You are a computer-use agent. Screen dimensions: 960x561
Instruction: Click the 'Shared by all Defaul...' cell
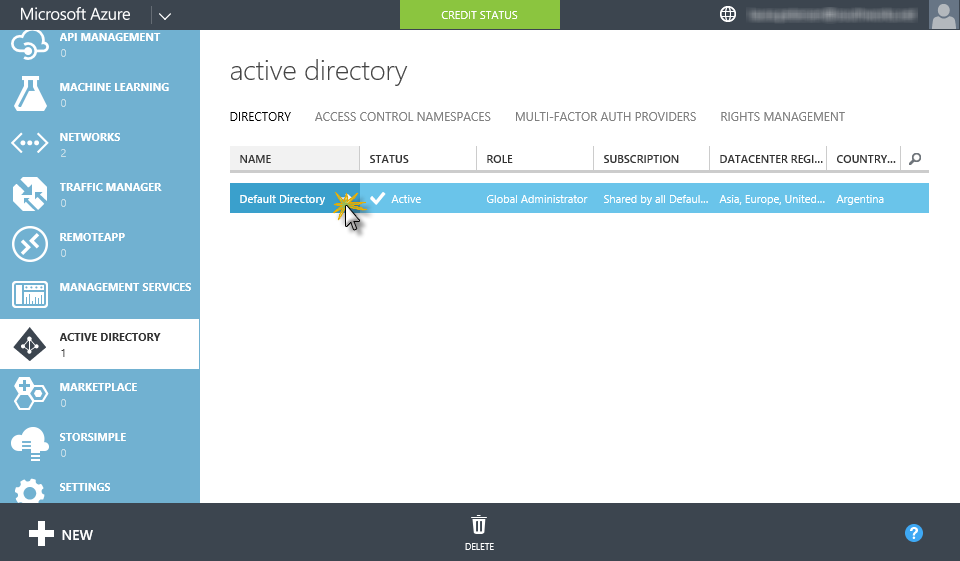tap(656, 199)
